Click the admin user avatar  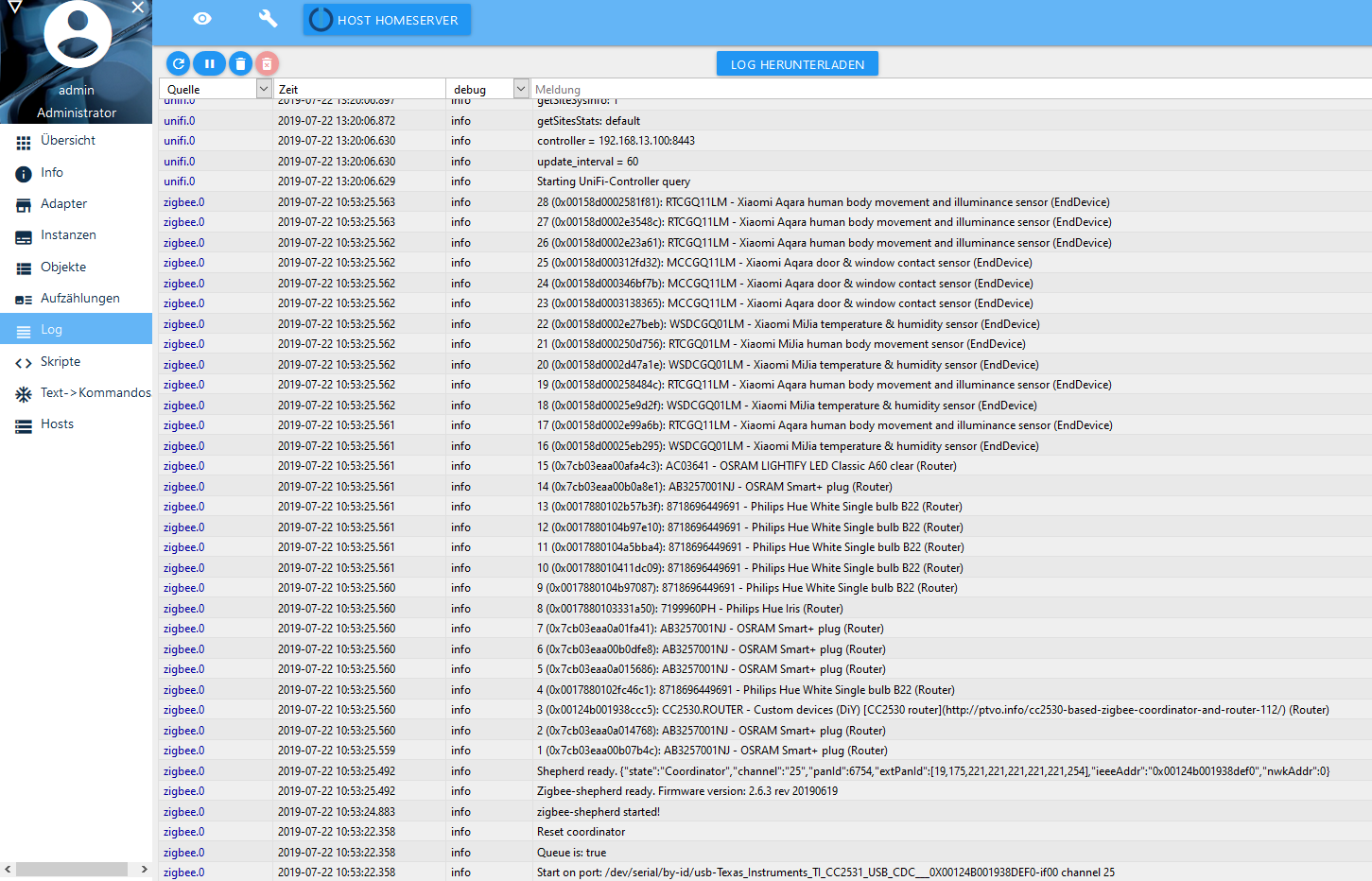(x=78, y=33)
